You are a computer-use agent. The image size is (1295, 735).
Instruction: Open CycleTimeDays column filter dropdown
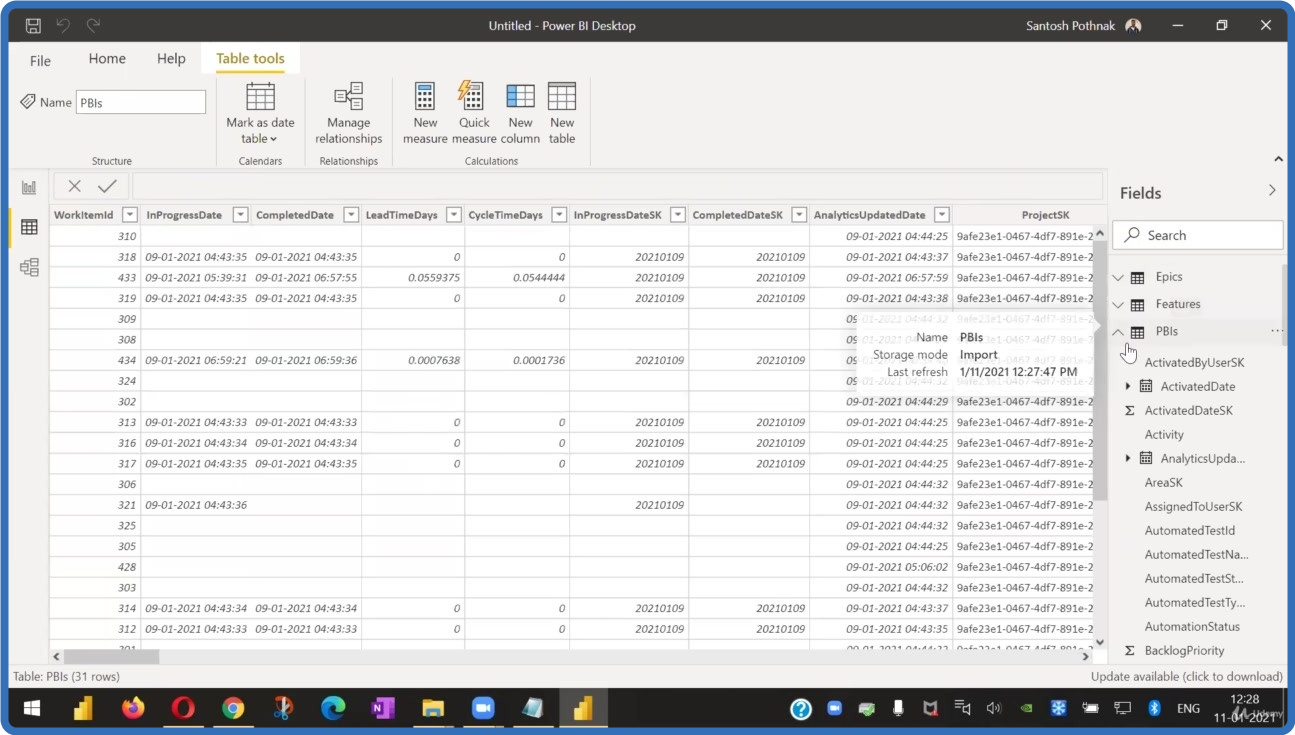click(x=559, y=215)
